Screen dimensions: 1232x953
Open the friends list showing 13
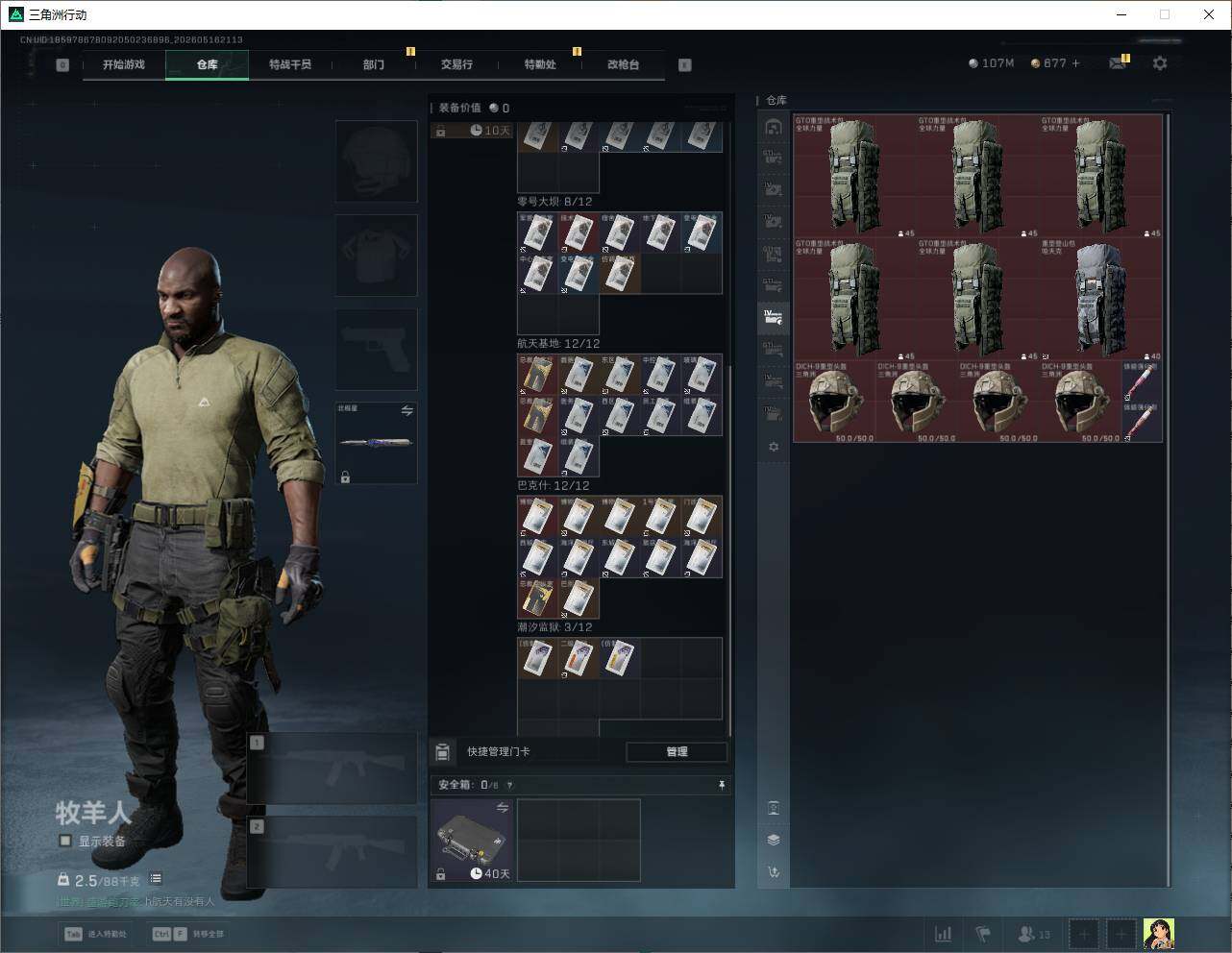coord(1033,934)
